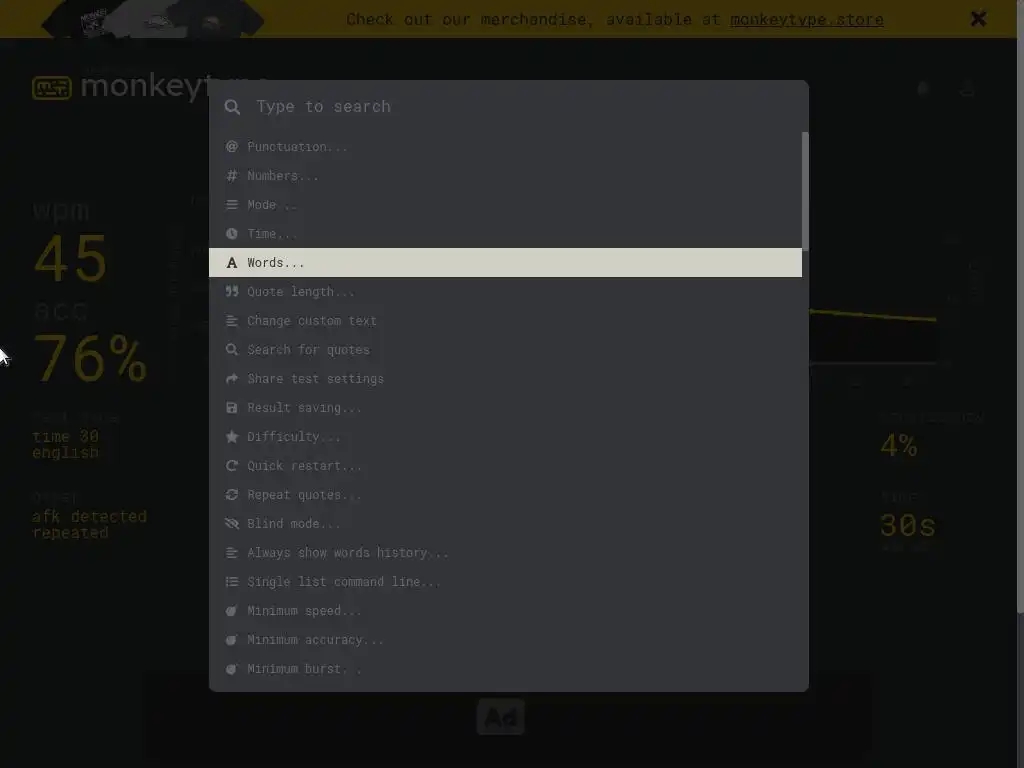Open the Punctuation... command
Screen dimensions: 1024x768
tap(505, 146)
